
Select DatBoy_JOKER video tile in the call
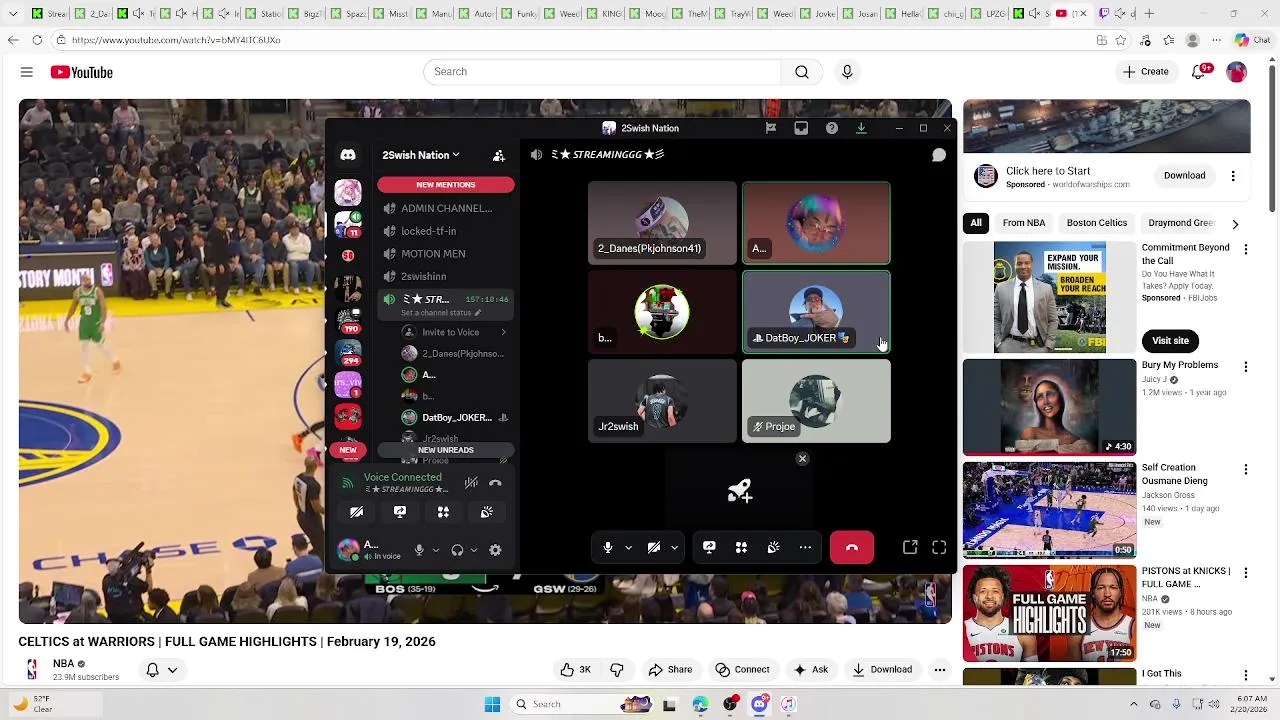pos(816,312)
